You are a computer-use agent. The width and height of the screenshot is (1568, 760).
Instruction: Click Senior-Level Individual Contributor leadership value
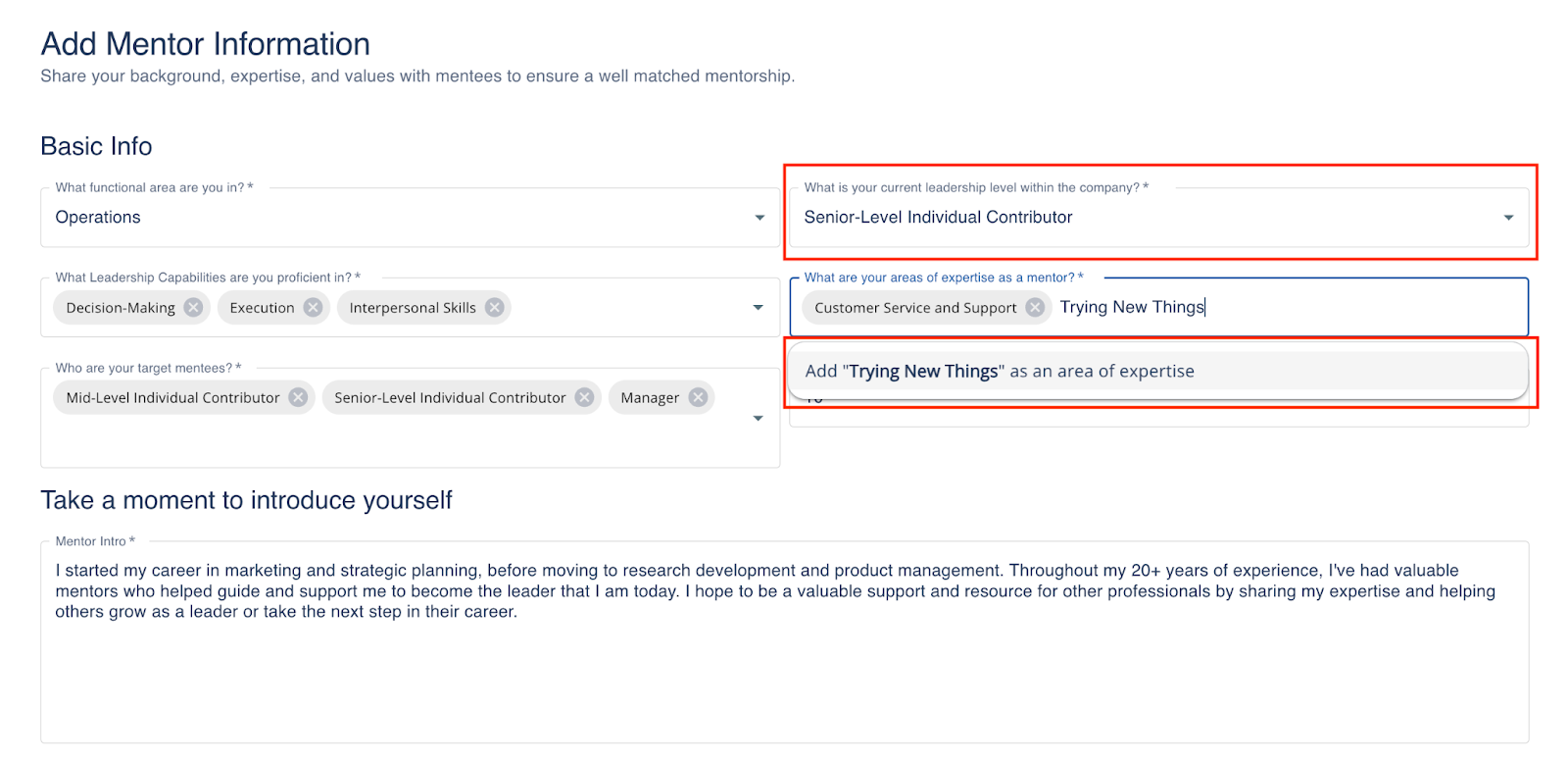[938, 218]
